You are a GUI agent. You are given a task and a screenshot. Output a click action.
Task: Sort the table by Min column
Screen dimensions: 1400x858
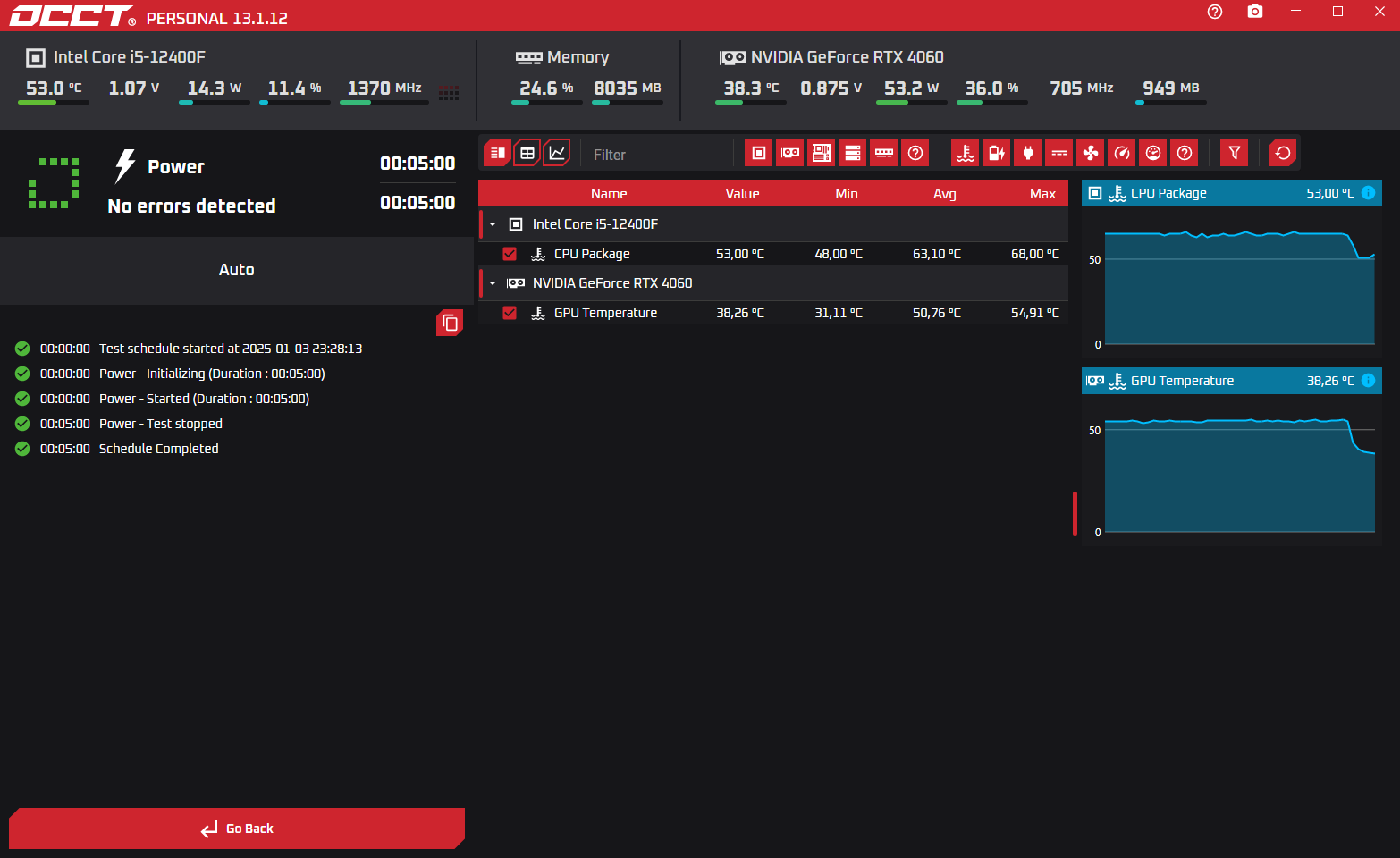coord(847,194)
